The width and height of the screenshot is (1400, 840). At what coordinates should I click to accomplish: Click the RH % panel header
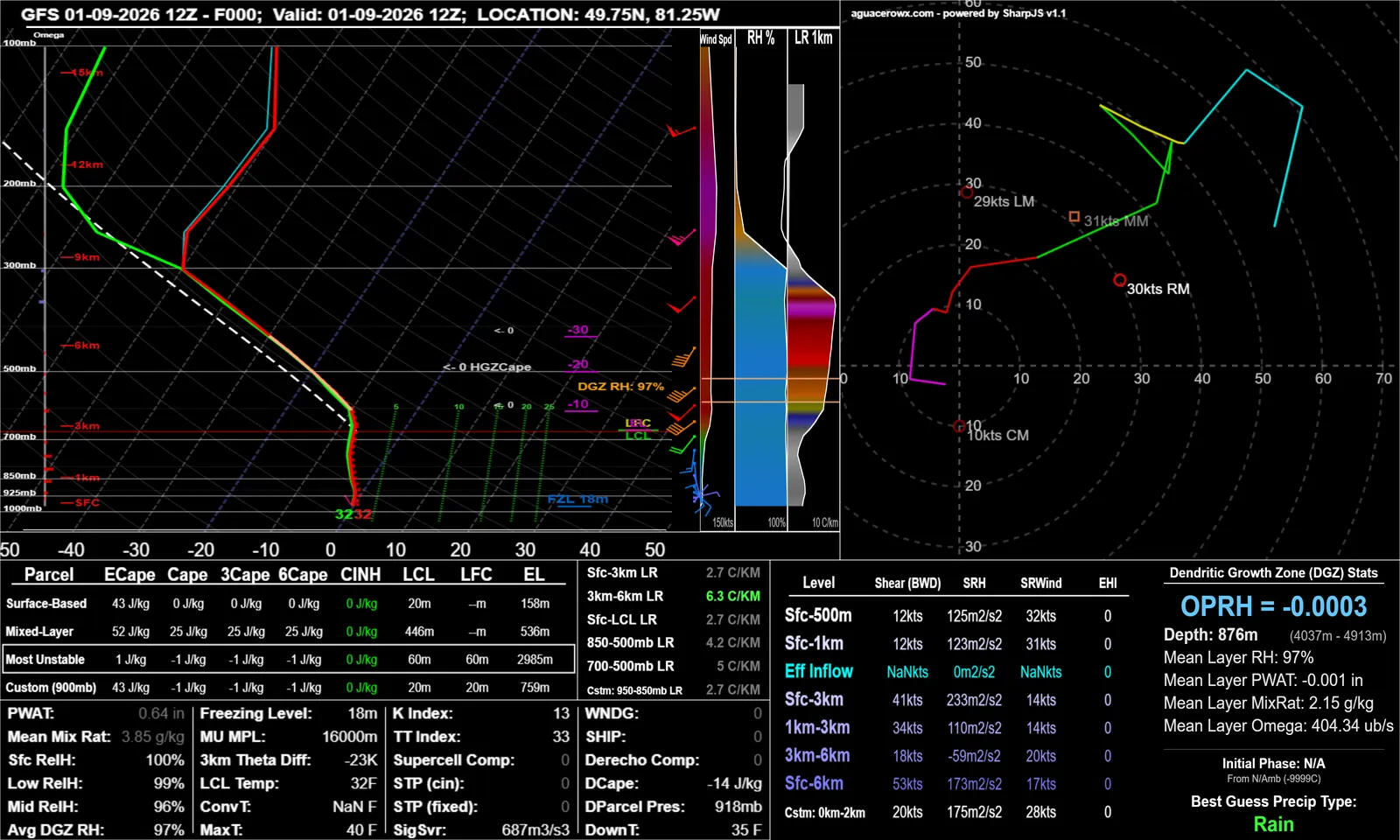pyautogui.click(x=760, y=38)
